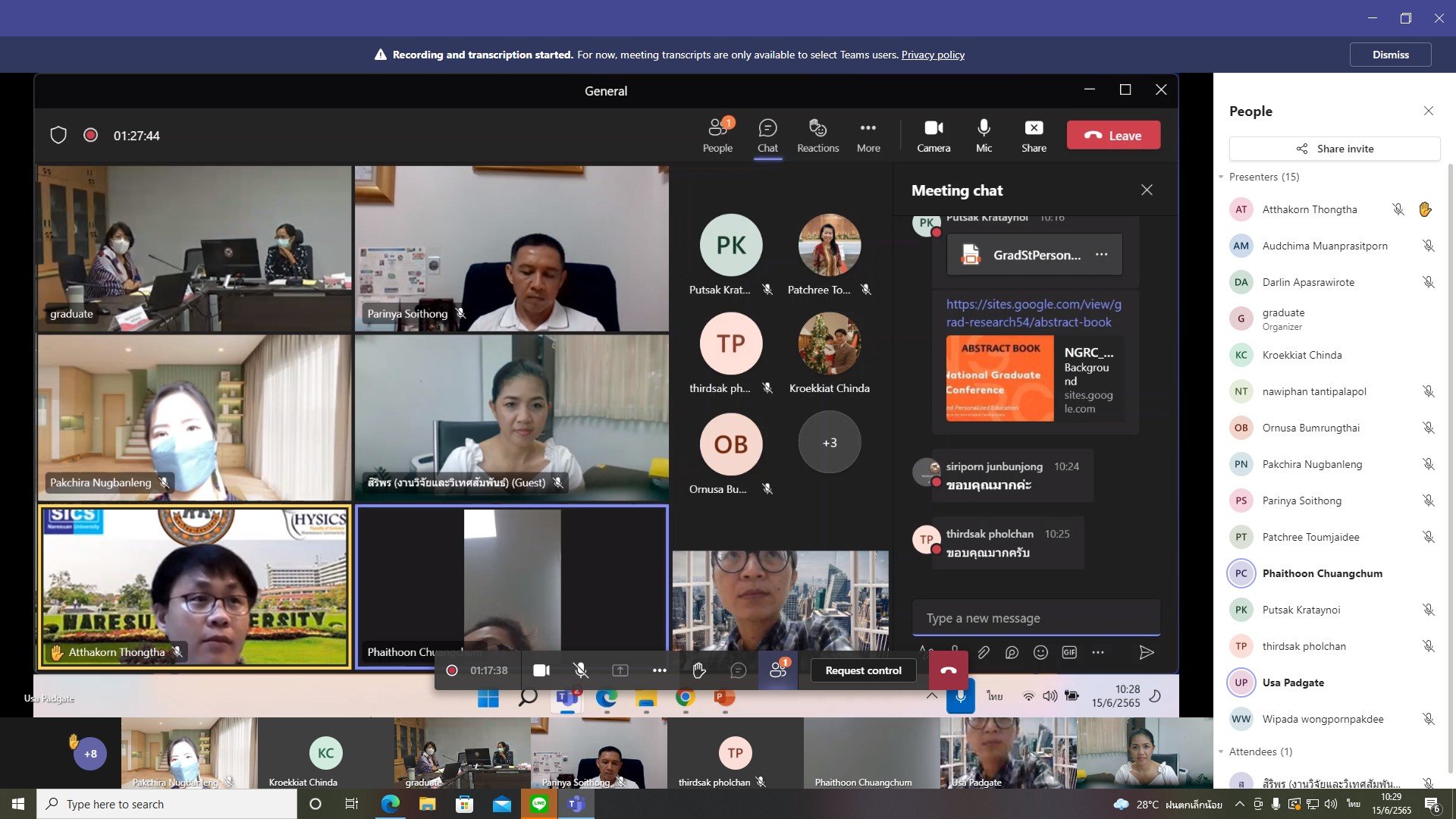Screen dimensions: 1456x819
Task: Open the Privacy policy link
Action: tap(933, 55)
